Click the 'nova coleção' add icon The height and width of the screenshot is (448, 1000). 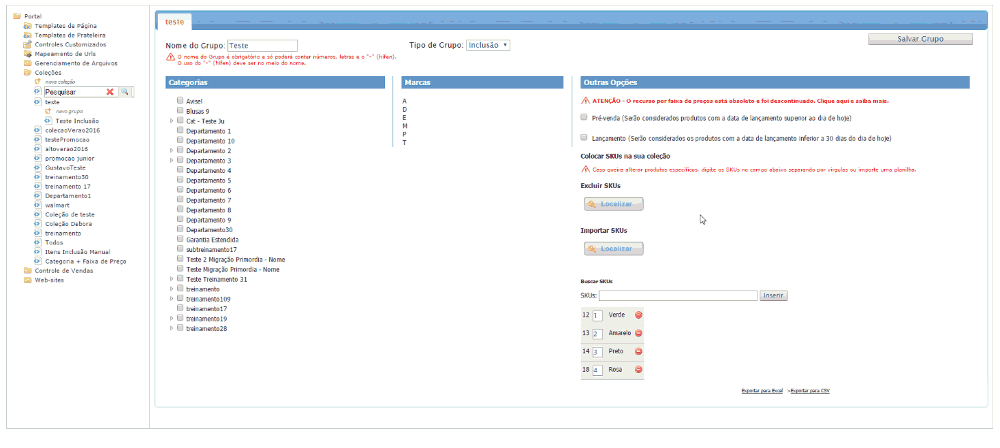pyautogui.click(x=38, y=82)
